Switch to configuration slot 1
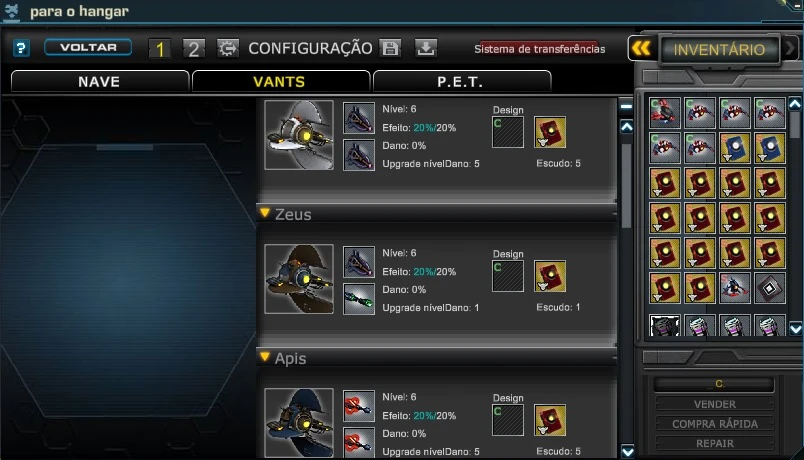Screen dimensions: 804x460 click(x=159, y=49)
